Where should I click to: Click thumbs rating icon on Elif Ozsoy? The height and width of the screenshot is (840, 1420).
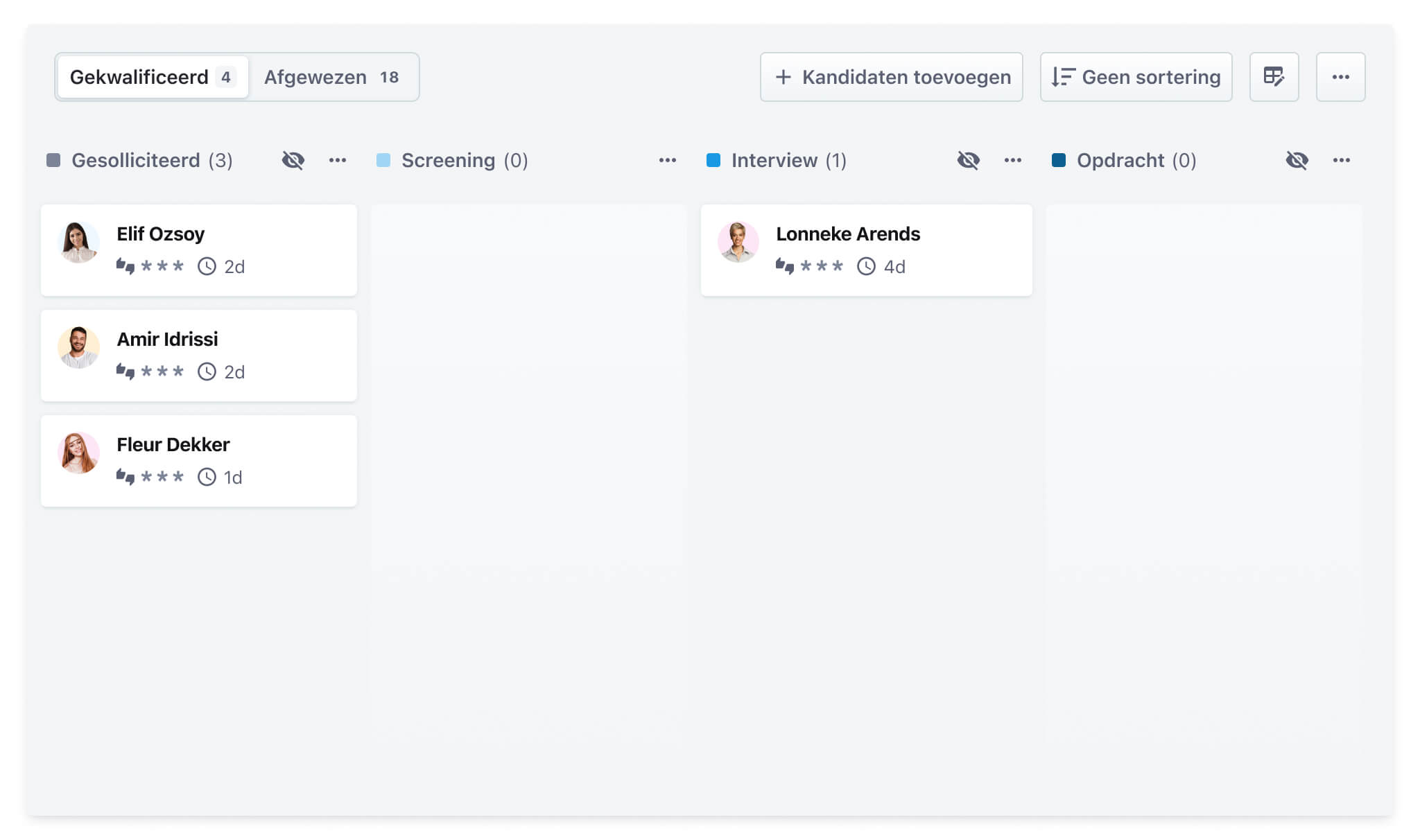point(125,266)
